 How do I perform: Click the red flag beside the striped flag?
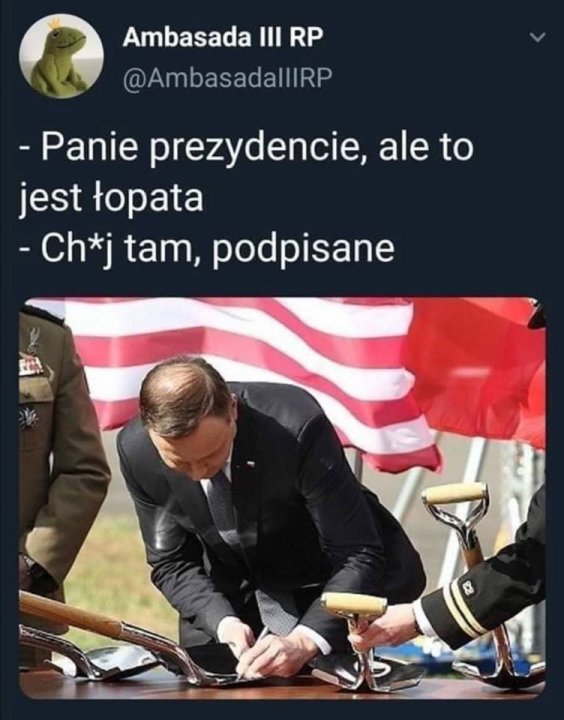pyautogui.click(x=478, y=367)
